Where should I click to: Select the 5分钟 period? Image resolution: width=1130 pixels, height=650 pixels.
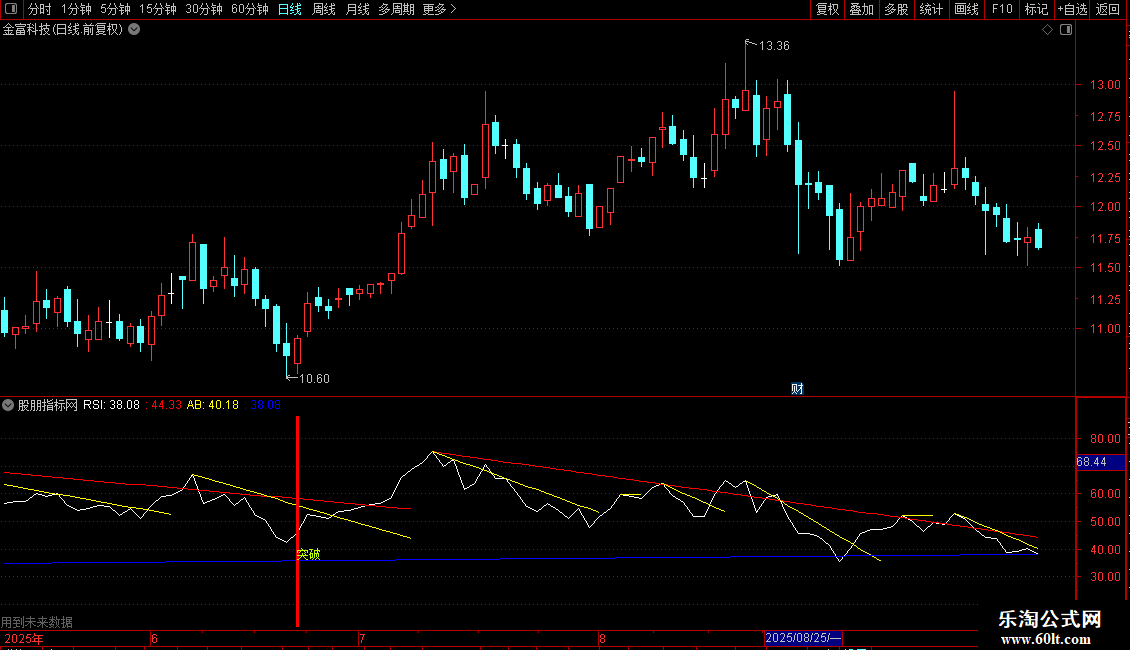115,9
